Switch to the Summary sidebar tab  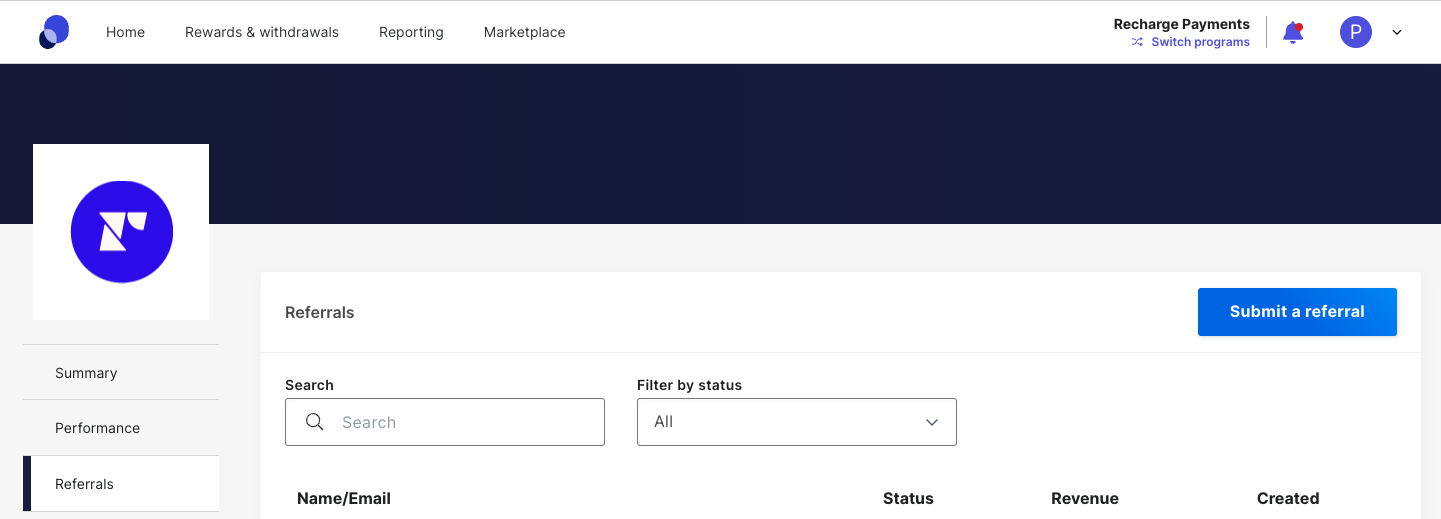click(x=86, y=373)
